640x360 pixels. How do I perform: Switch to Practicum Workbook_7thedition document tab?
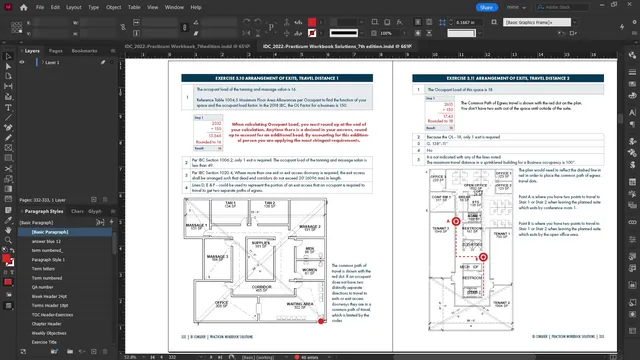[x=187, y=47]
